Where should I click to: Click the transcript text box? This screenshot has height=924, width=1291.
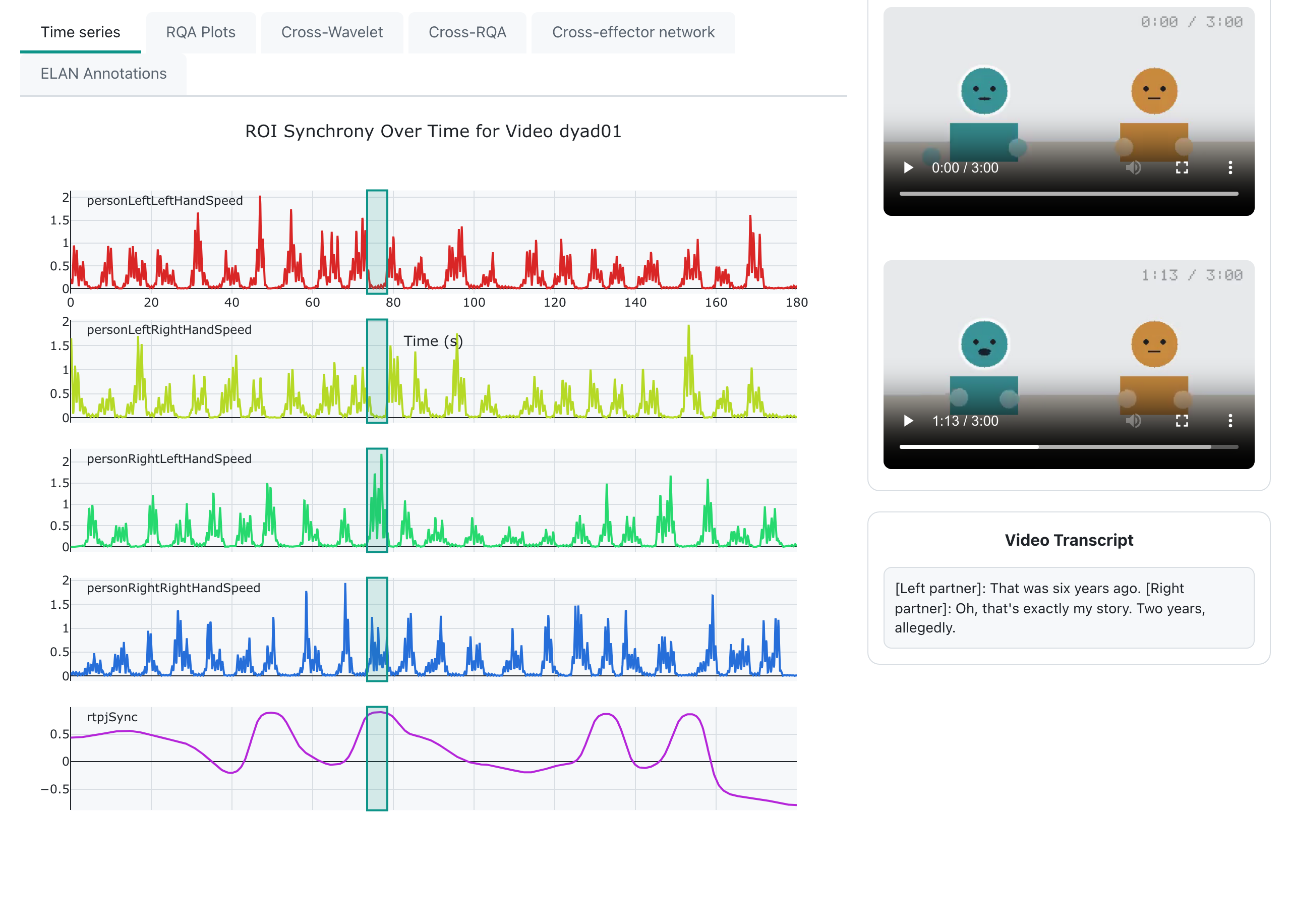pyautogui.click(x=1069, y=608)
